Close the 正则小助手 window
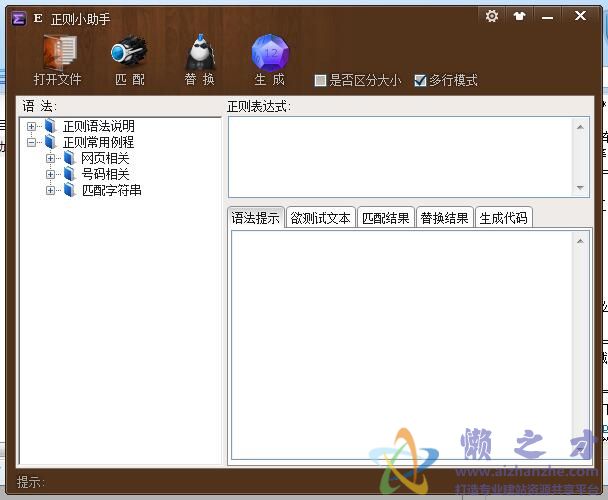The image size is (608, 500). point(580,16)
